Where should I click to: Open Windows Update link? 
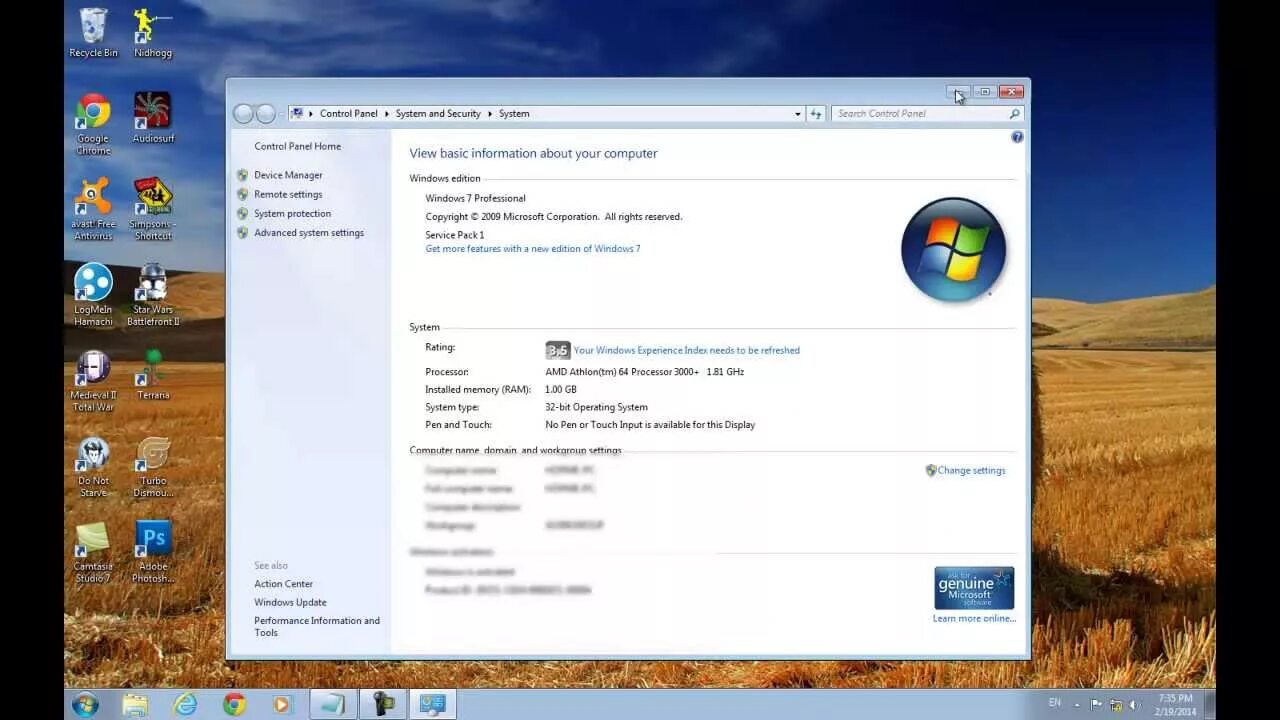click(290, 602)
